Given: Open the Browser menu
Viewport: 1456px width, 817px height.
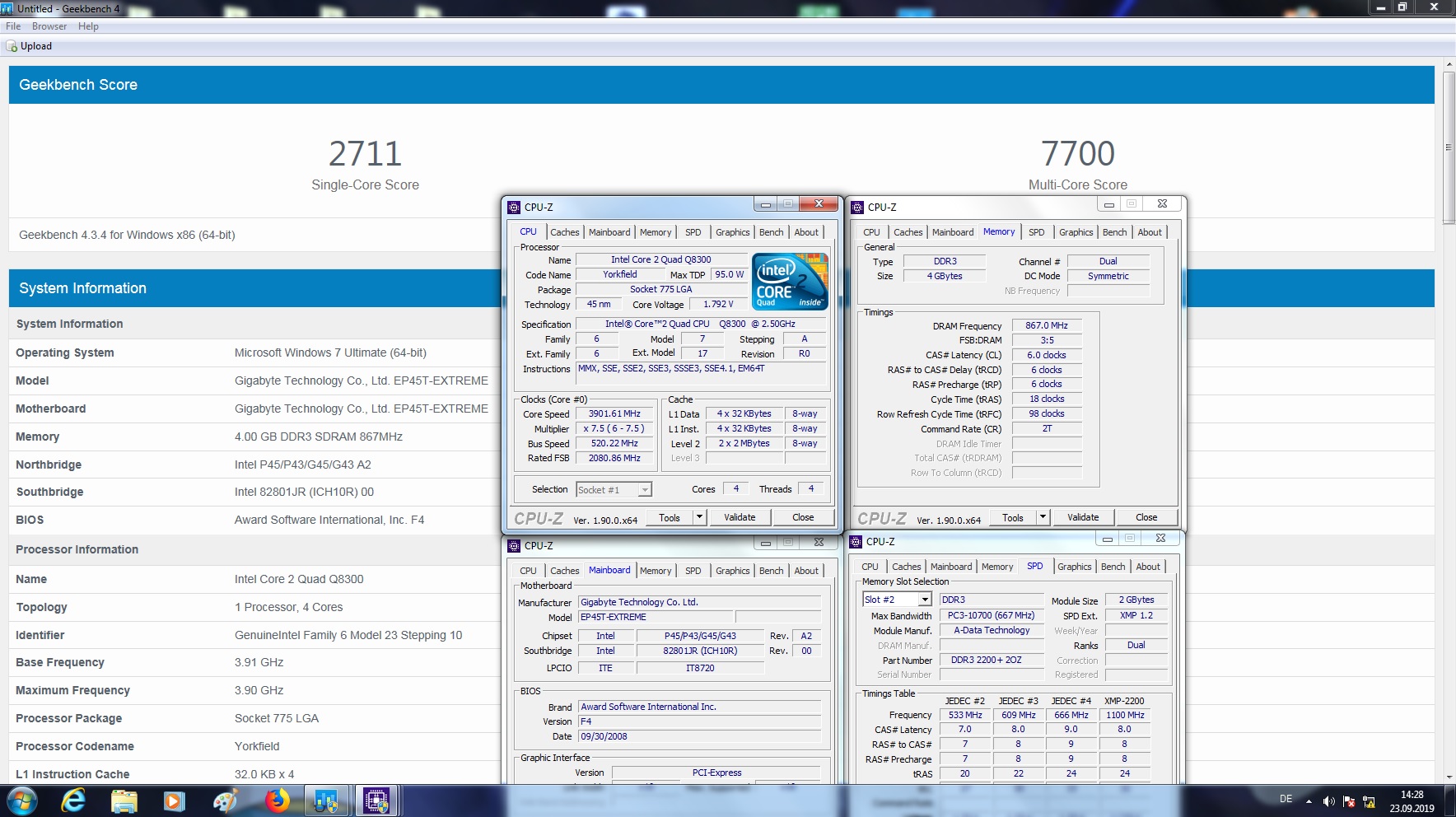Looking at the screenshot, I should (x=49, y=26).
